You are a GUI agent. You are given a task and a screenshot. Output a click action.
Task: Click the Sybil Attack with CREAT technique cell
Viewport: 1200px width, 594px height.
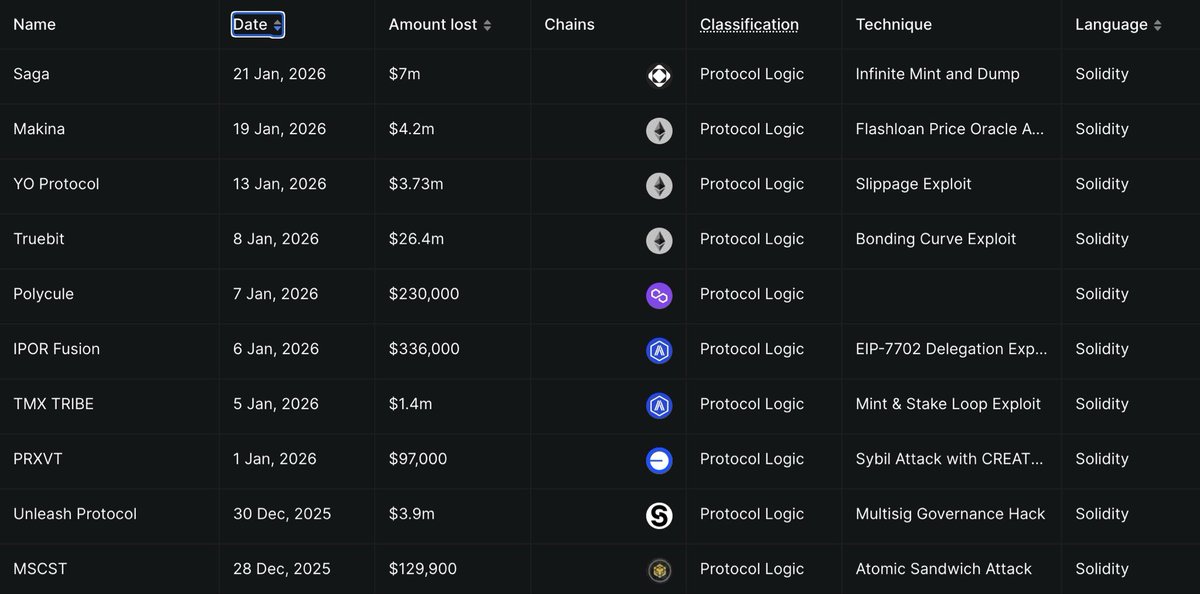[950, 459]
